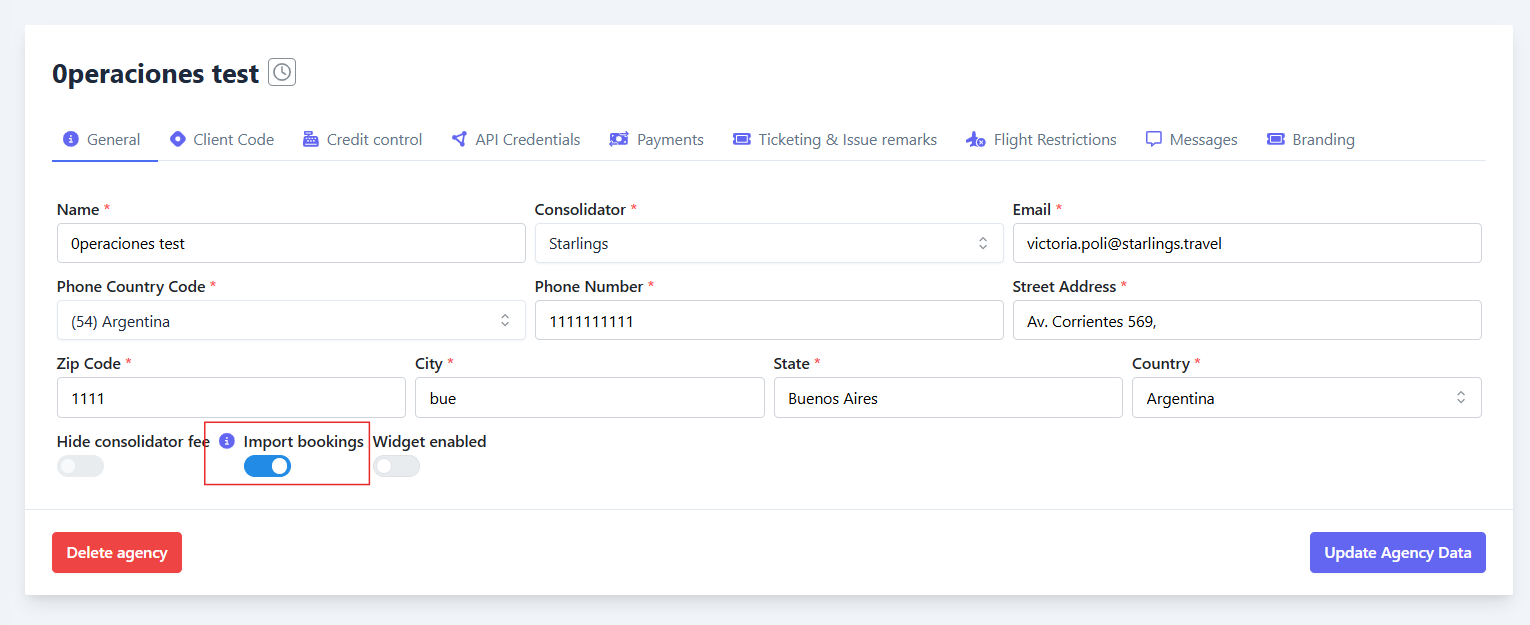Focus the Street Address text field
The width and height of the screenshot is (1530, 625).
1246,321
